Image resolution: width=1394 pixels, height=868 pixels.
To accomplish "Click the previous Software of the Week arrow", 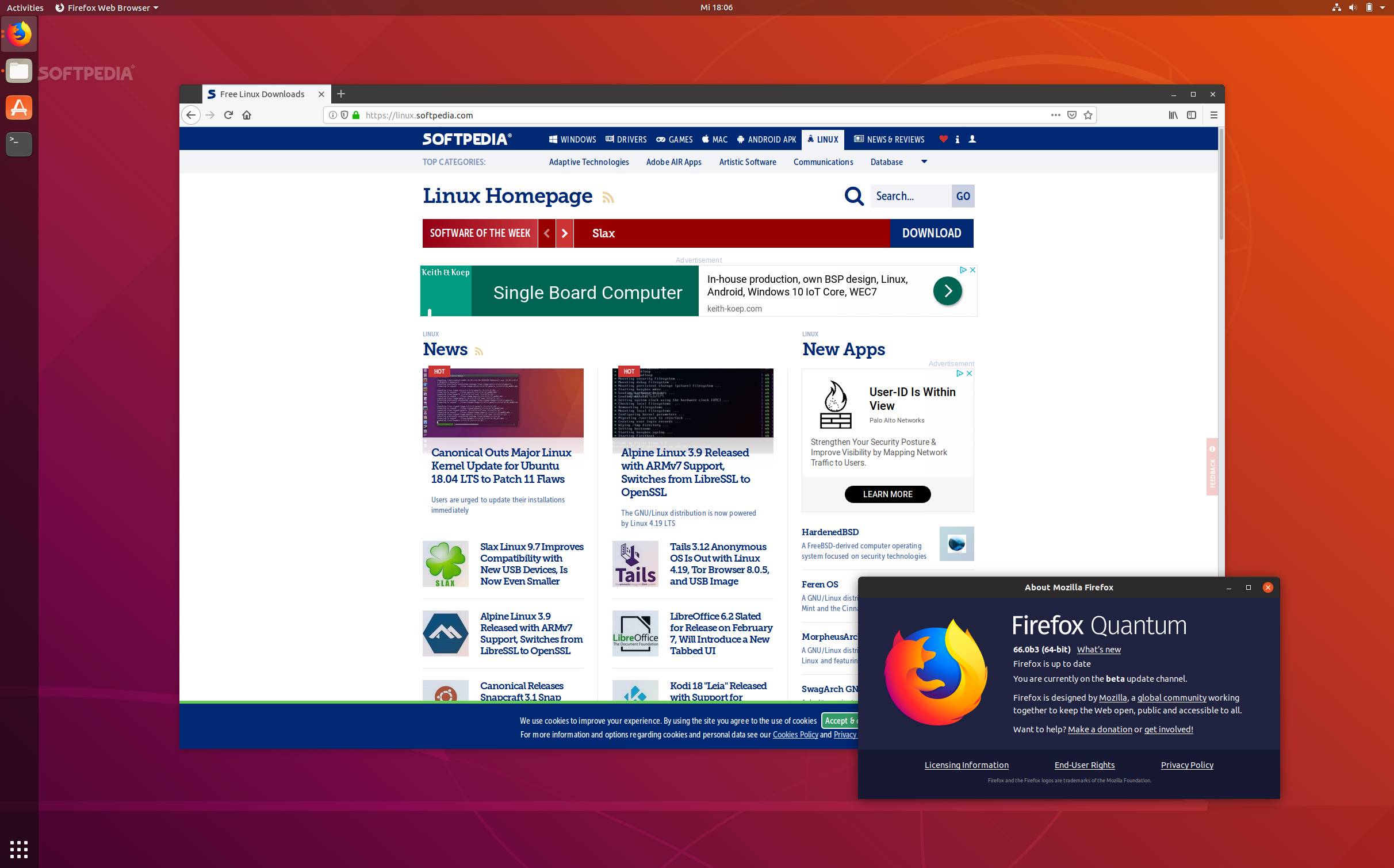I will click(x=547, y=232).
